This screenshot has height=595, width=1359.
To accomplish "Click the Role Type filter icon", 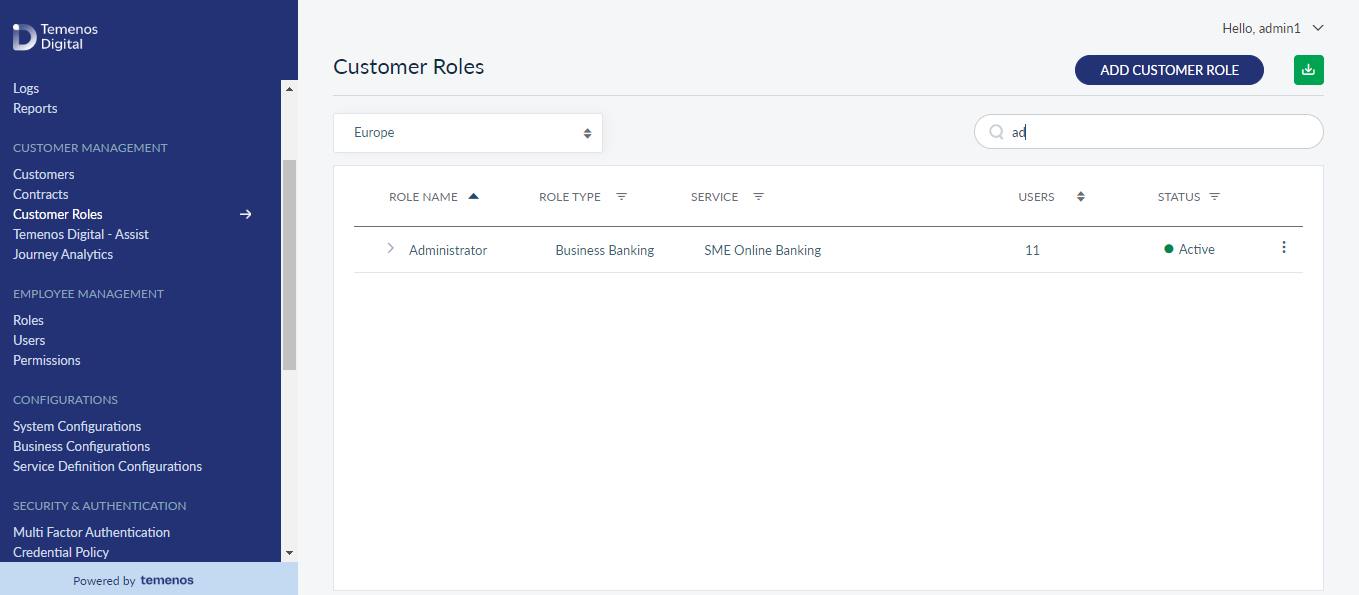I will [621, 197].
